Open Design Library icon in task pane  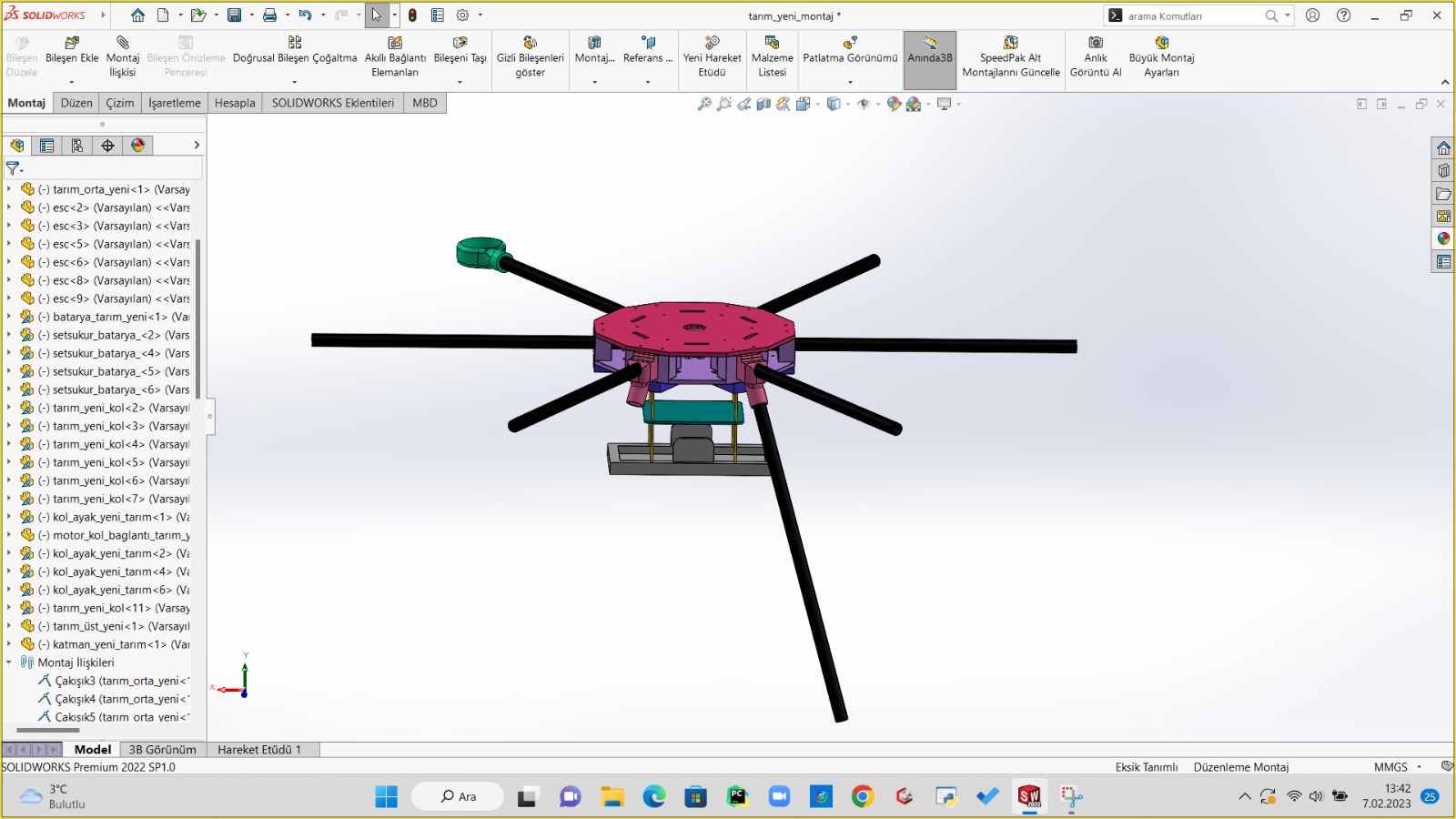point(1443,170)
